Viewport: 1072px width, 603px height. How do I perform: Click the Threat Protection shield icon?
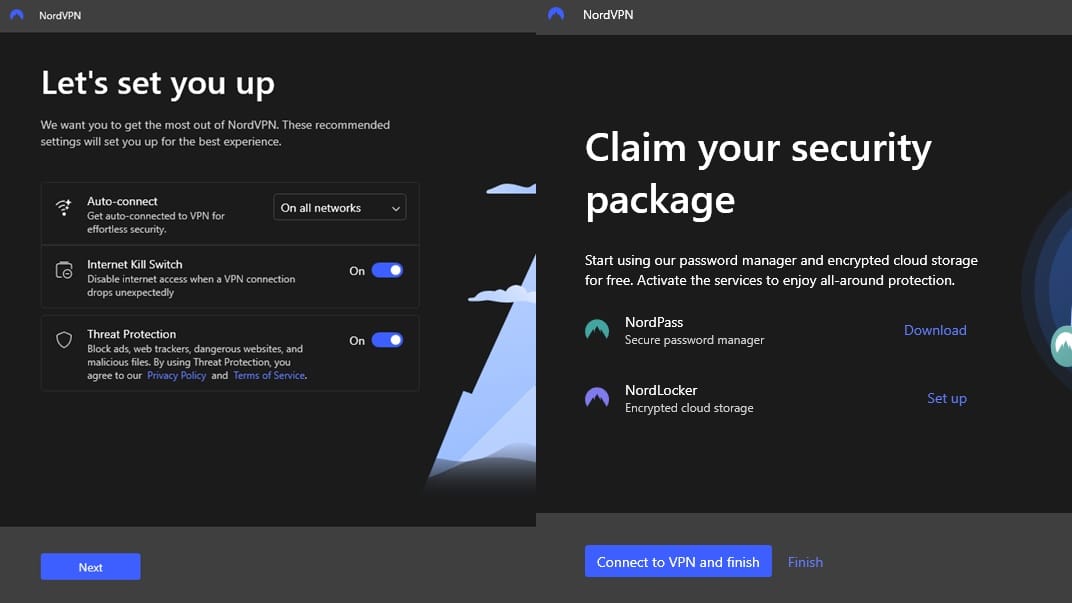click(x=64, y=340)
